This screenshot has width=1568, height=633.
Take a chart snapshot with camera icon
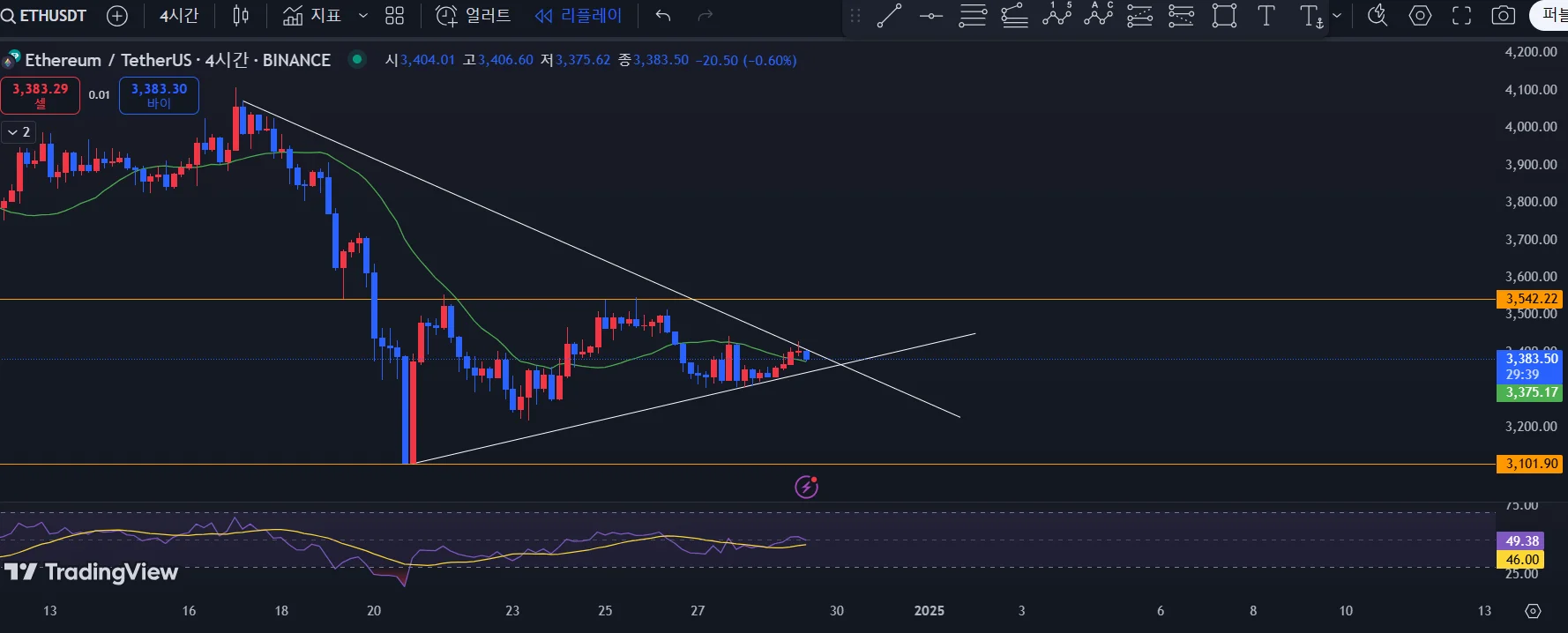click(1504, 16)
